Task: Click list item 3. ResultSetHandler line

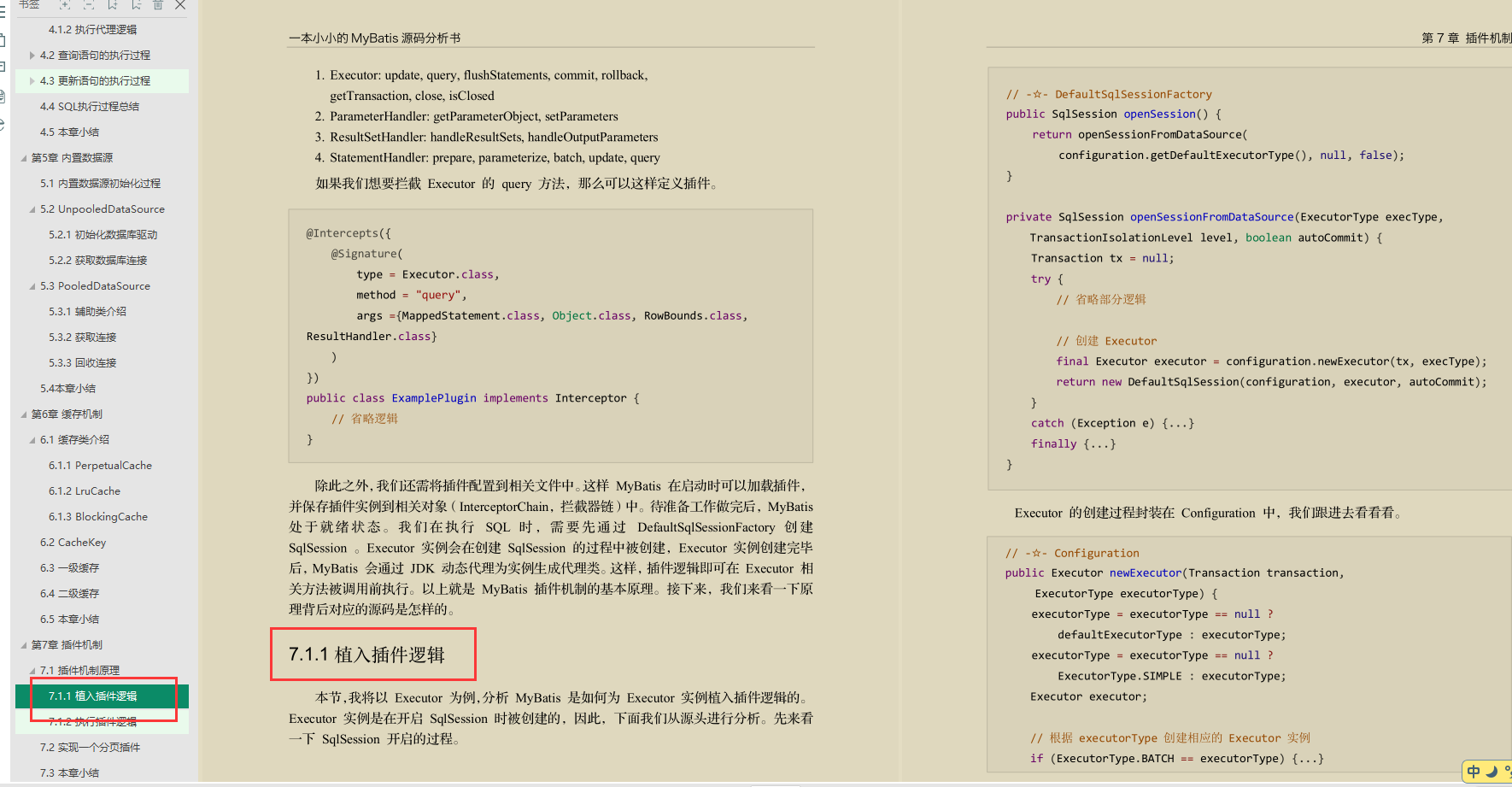Action: [x=486, y=137]
